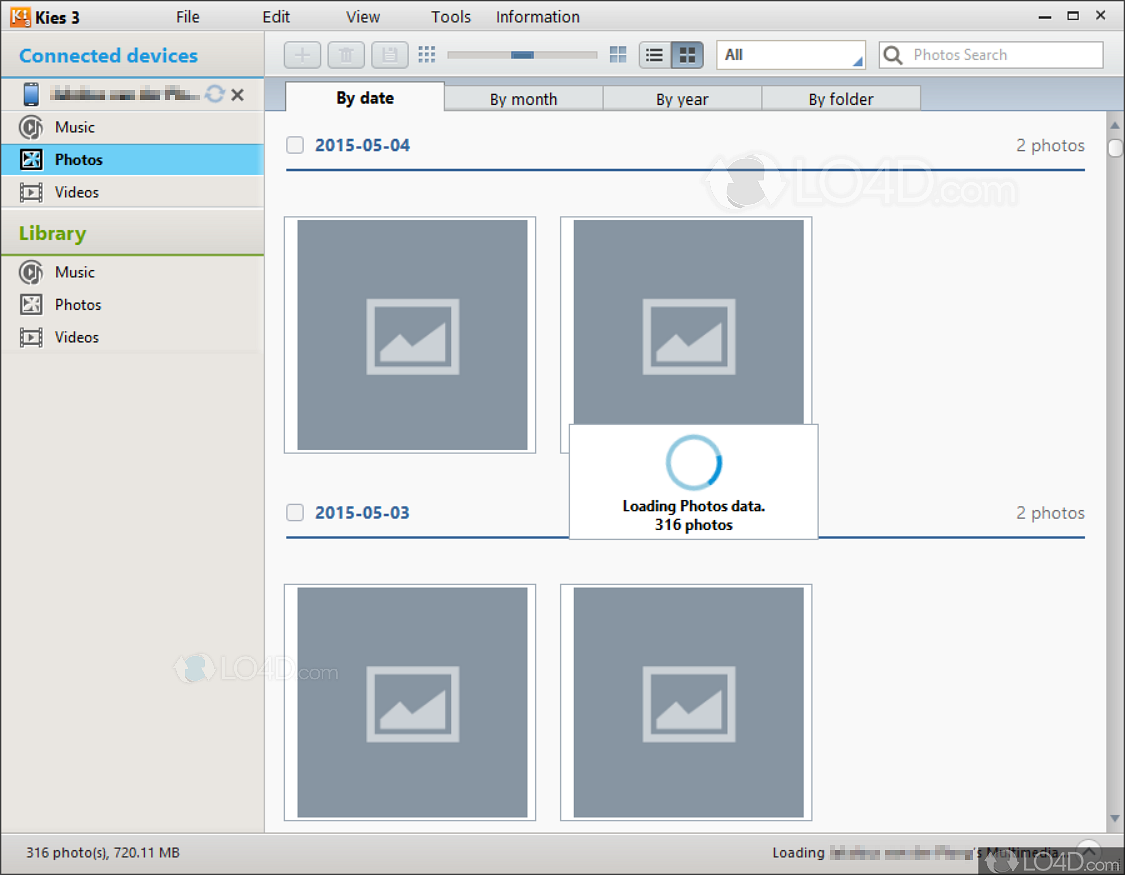Select the By date tab
This screenshot has height=875, width=1125.
click(364, 98)
